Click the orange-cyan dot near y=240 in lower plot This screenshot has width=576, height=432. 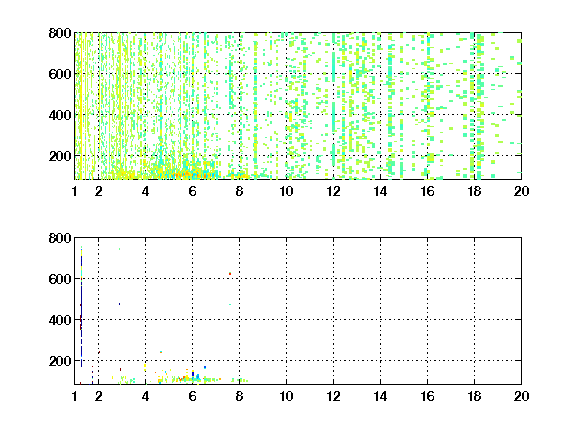coord(161,352)
